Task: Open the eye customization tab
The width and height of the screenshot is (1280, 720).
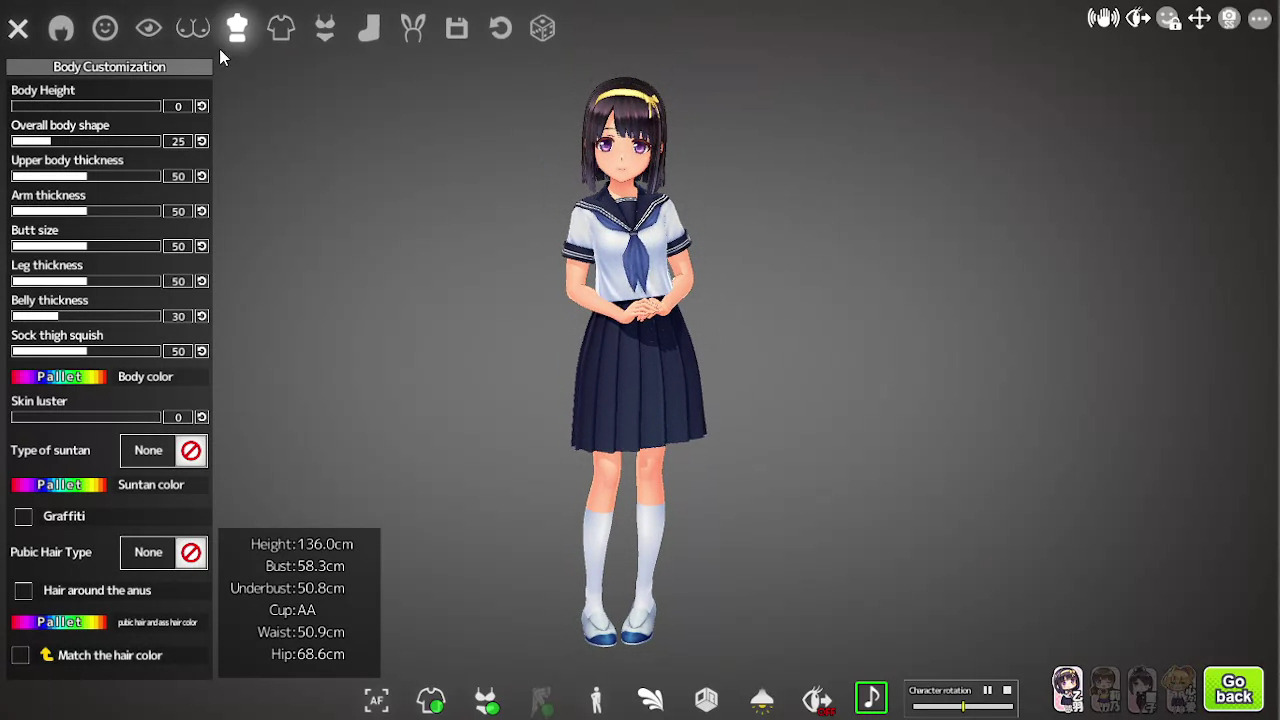Action: tap(149, 28)
